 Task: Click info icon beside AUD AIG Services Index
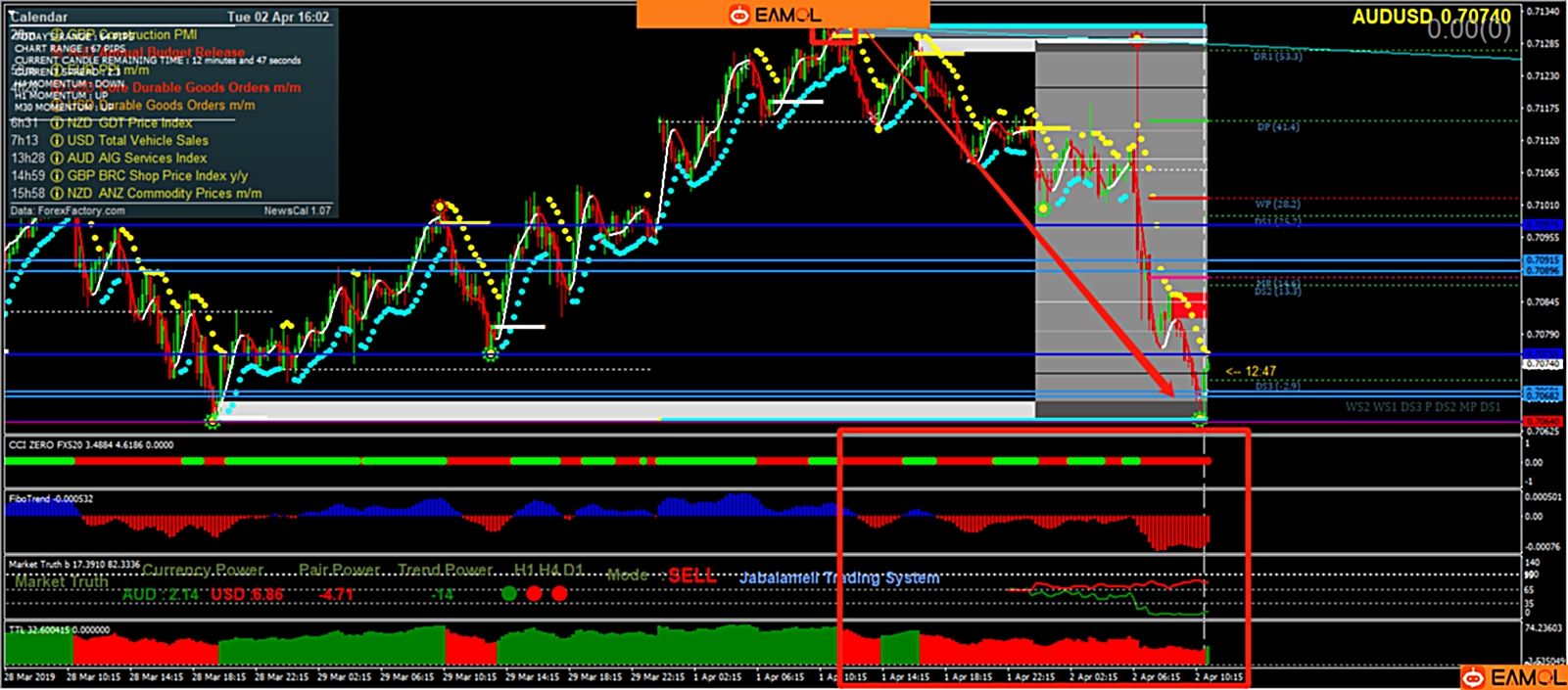click(x=57, y=159)
